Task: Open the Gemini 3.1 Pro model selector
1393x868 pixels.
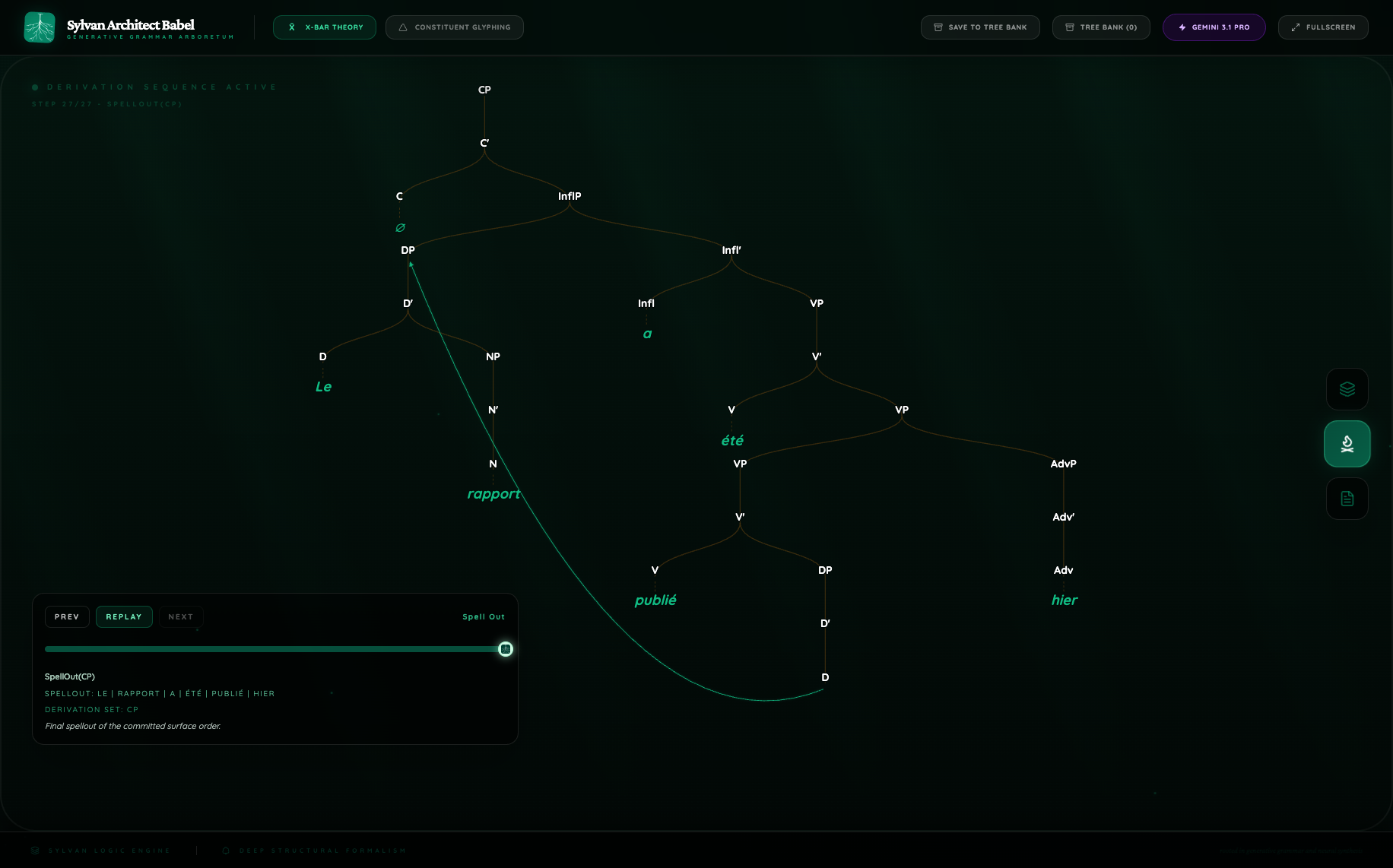Action: 1214,27
